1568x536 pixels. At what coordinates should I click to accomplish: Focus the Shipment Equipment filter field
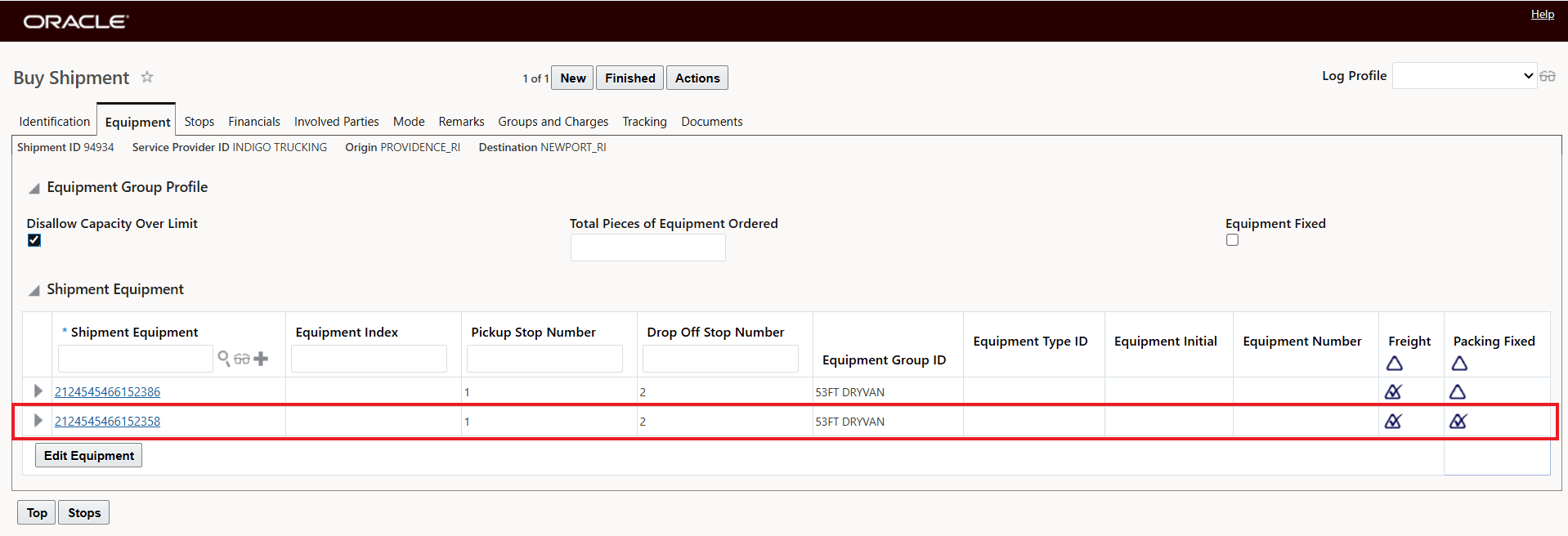136,359
